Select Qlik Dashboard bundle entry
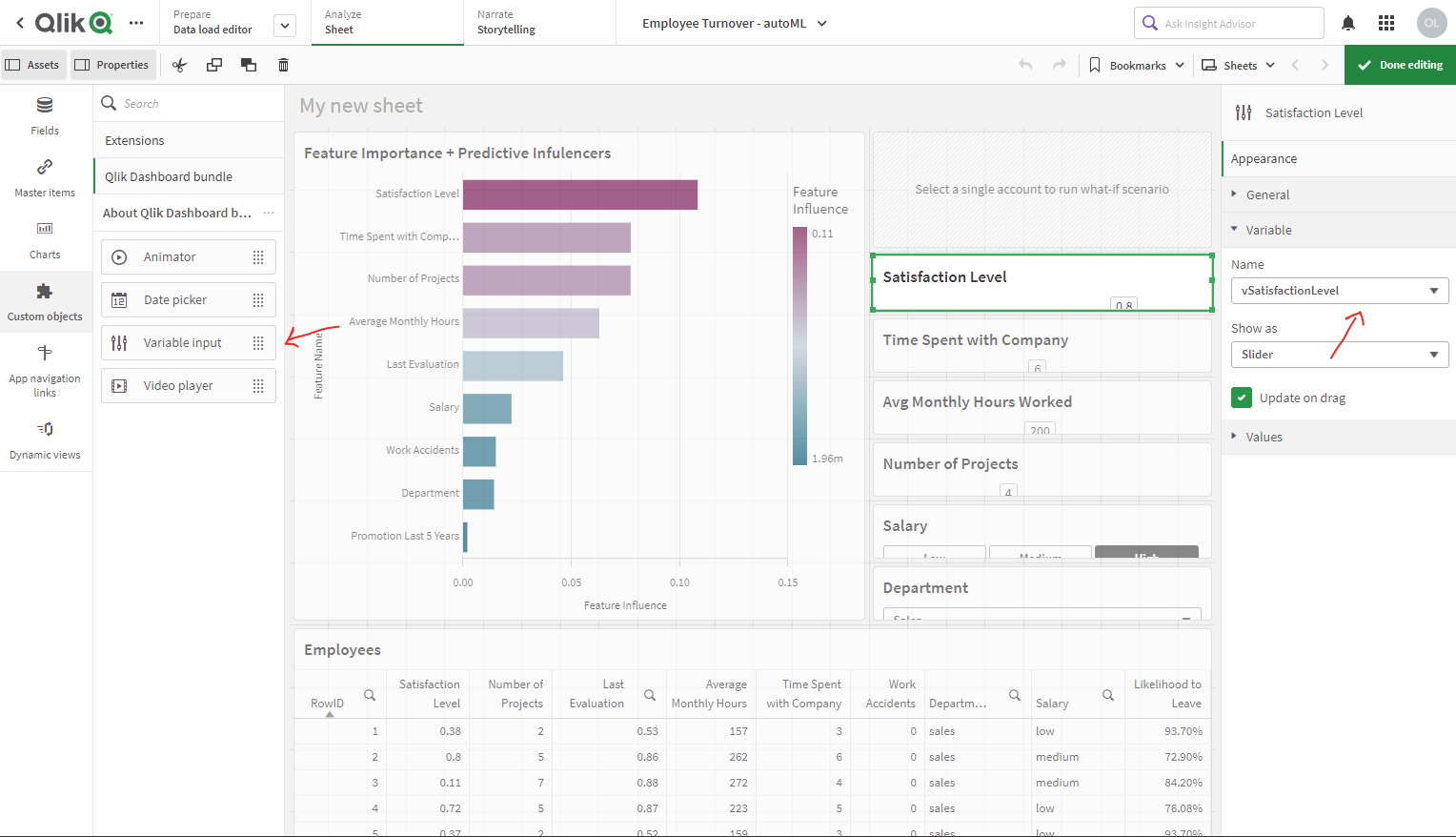Viewport: 1456px width, 837px height. point(189,176)
